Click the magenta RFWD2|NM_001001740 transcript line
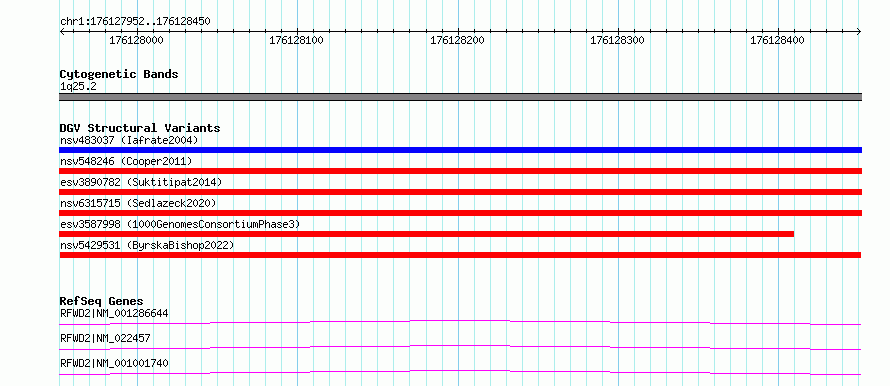 460,372
